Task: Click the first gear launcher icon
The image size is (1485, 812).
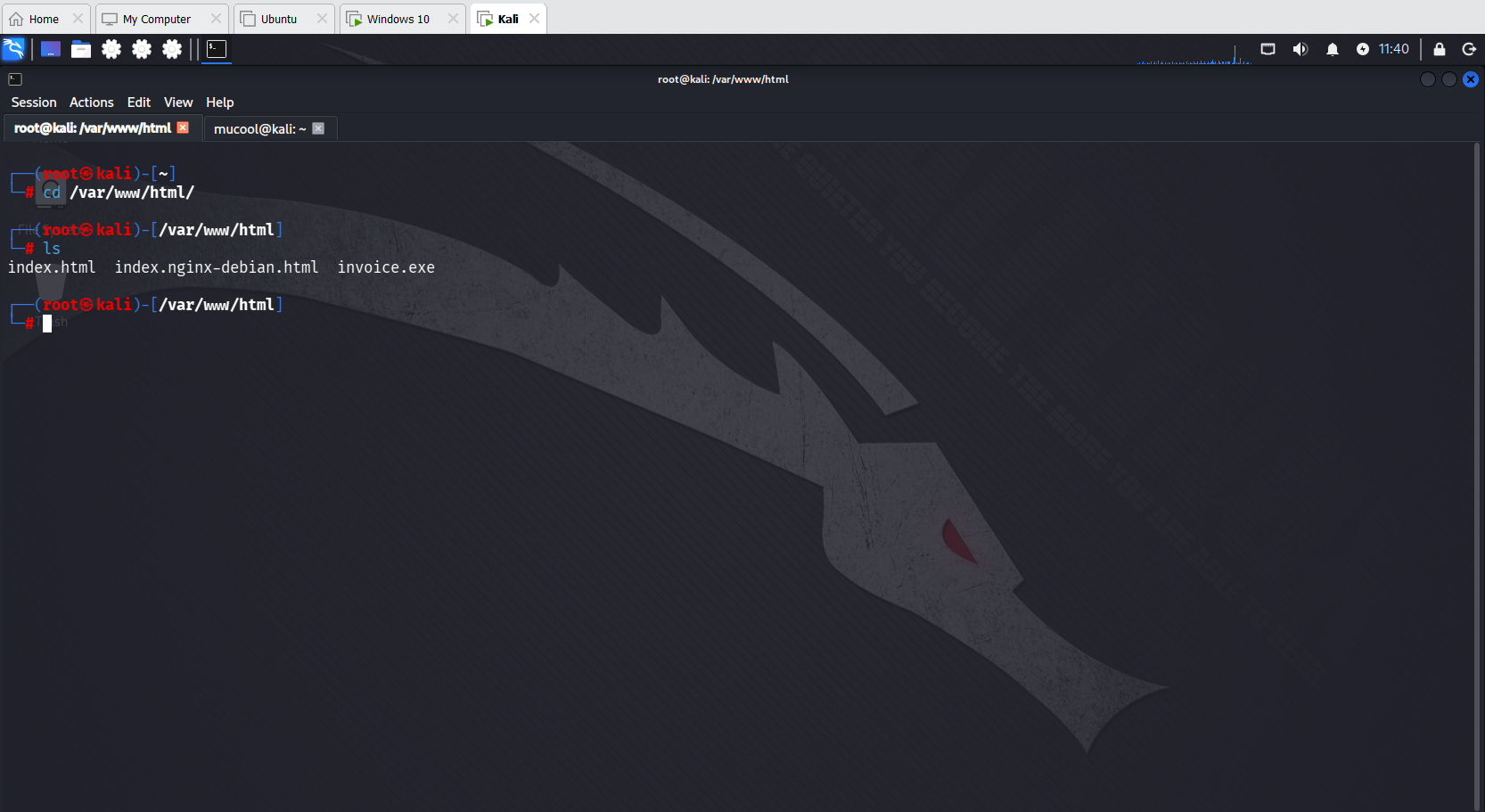Action: tap(111, 49)
